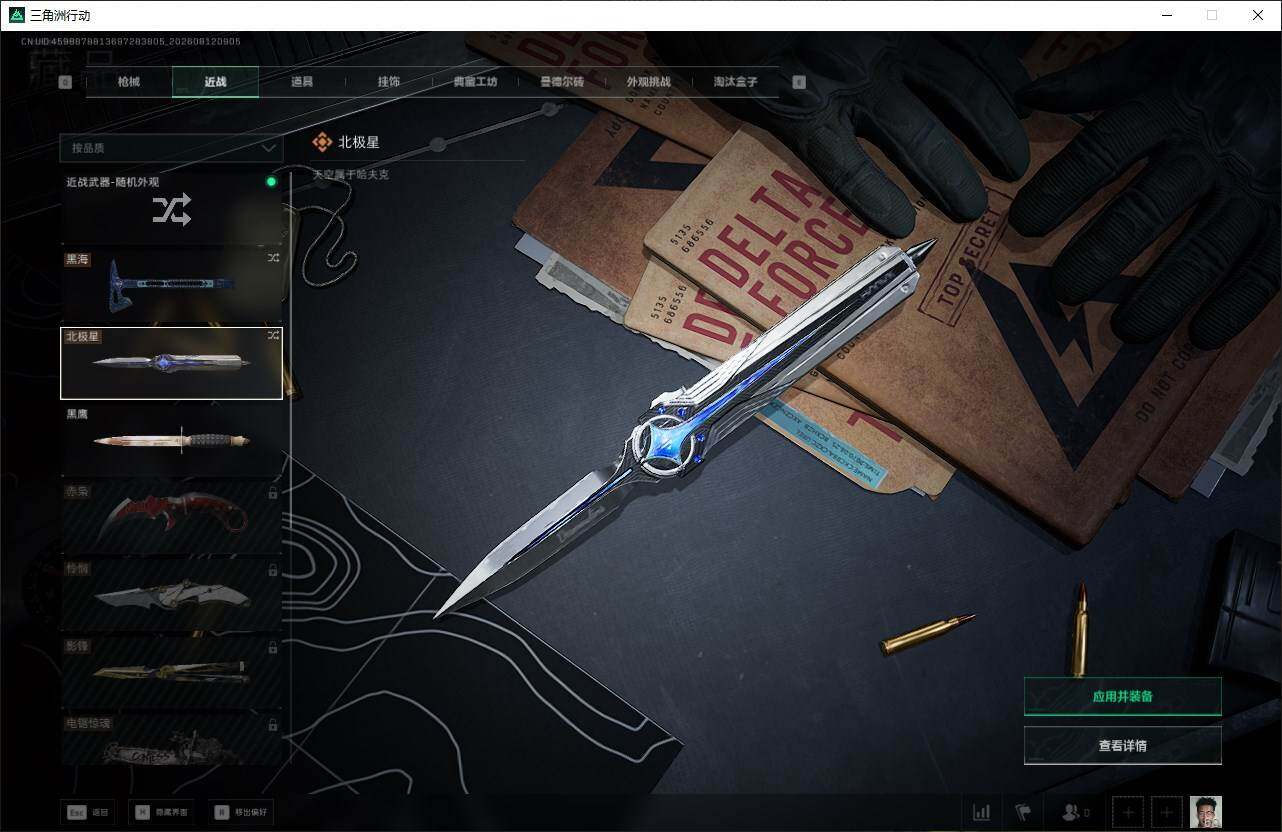Switch to the 外观挑战 tab
1282x832 pixels.
tap(649, 82)
